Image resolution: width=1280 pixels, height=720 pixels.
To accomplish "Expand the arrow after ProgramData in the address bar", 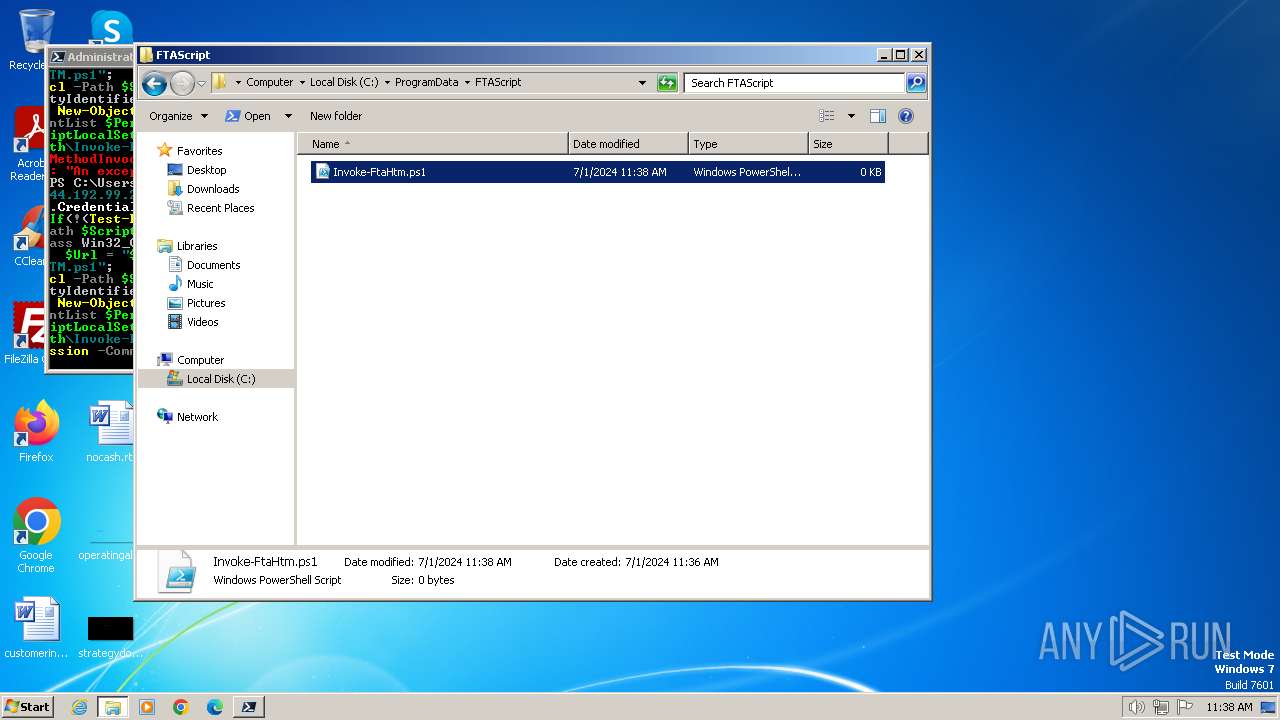I will point(467,83).
